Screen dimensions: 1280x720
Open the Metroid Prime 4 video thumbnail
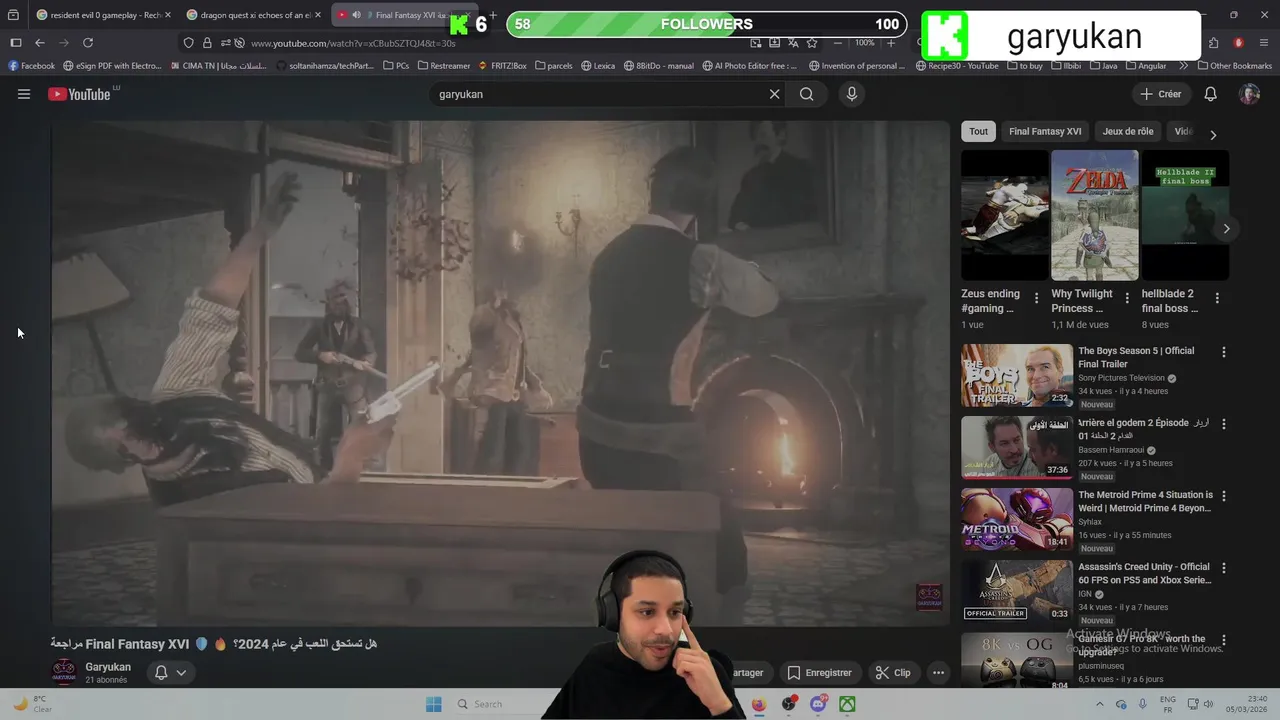[1017, 519]
